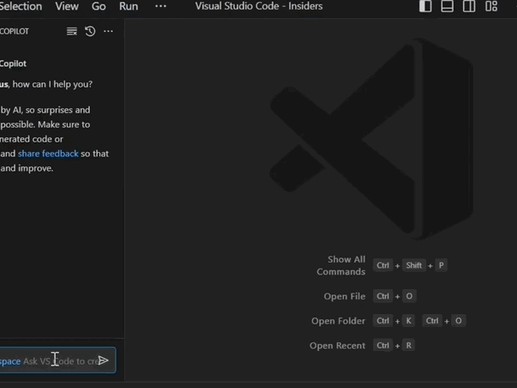Clear the Copilot chat session
The height and width of the screenshot is (388, 517).
click(x=72, y=31)
